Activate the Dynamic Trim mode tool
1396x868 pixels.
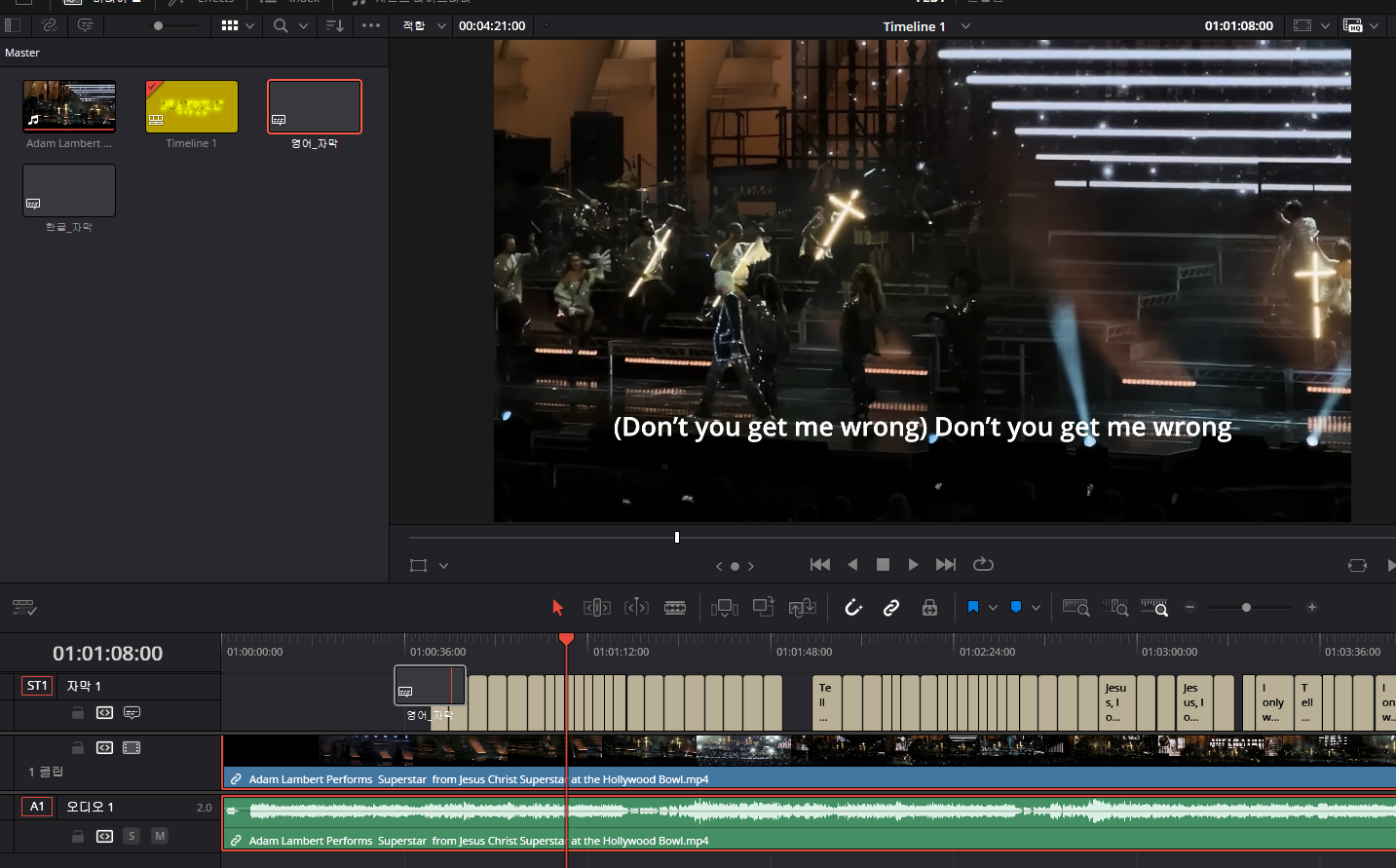coord(636,607)
